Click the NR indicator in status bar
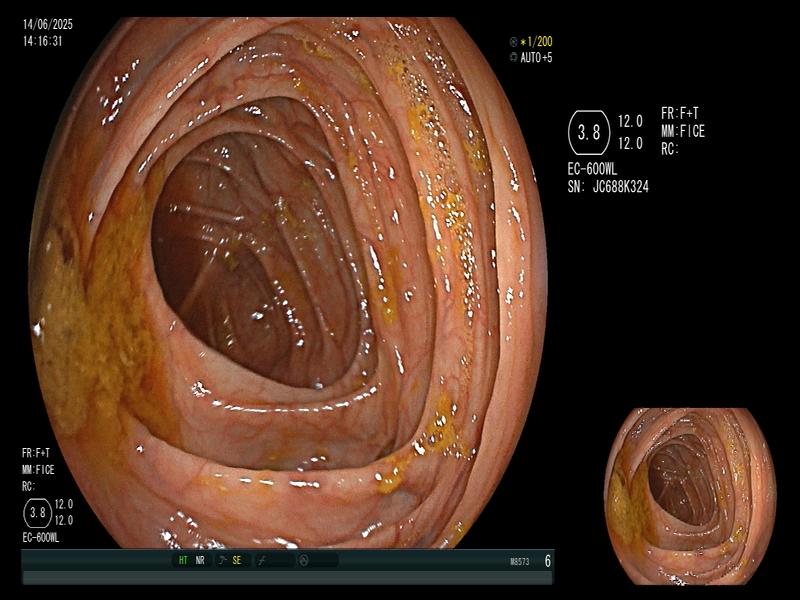This screenshot has width=800, height=600. [200, 560]
